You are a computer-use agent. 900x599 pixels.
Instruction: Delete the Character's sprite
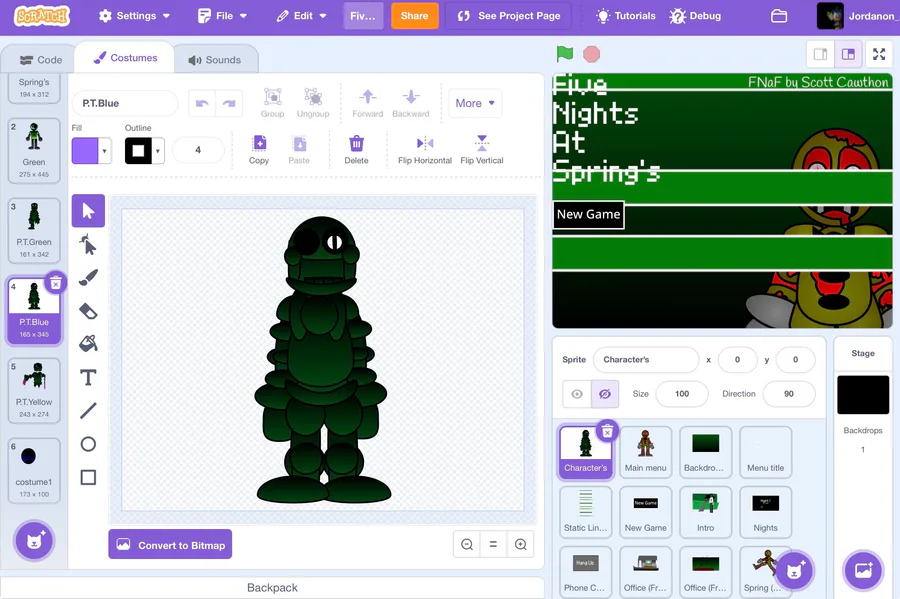pyautogui.click(x=607, y=431)
